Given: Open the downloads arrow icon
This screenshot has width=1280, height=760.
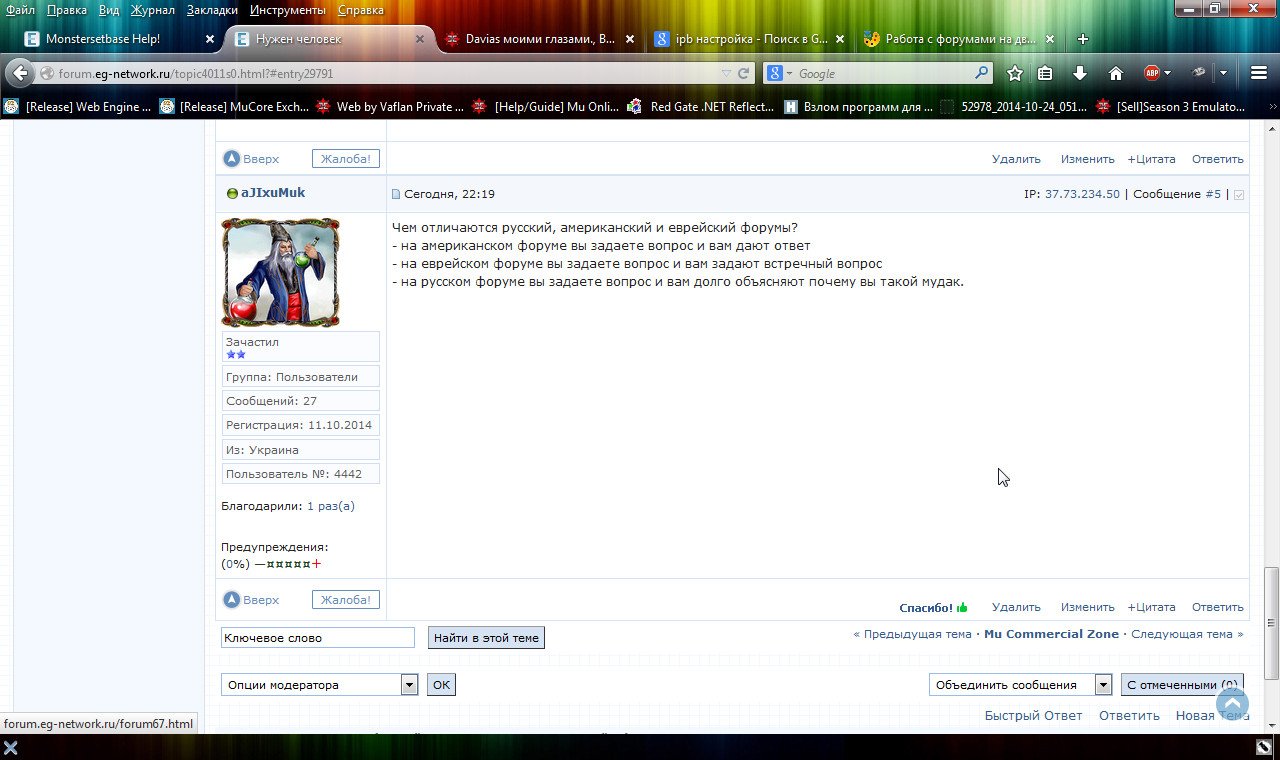Looking at the screenshot, I should point(1080,73).
